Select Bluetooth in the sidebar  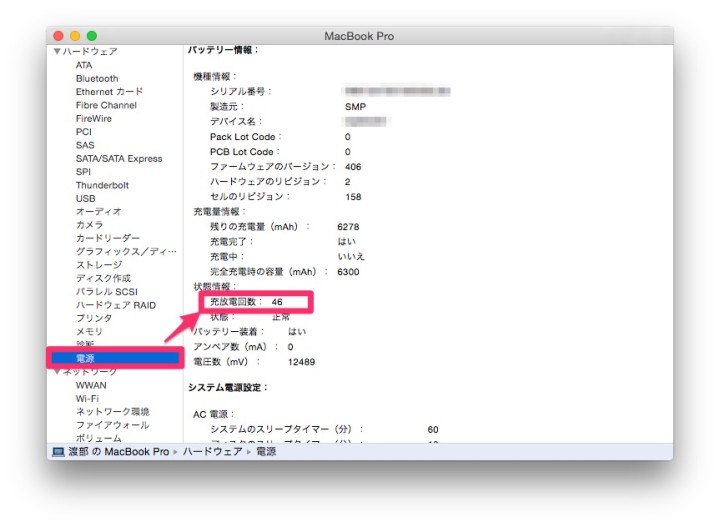tap(97, 78)
